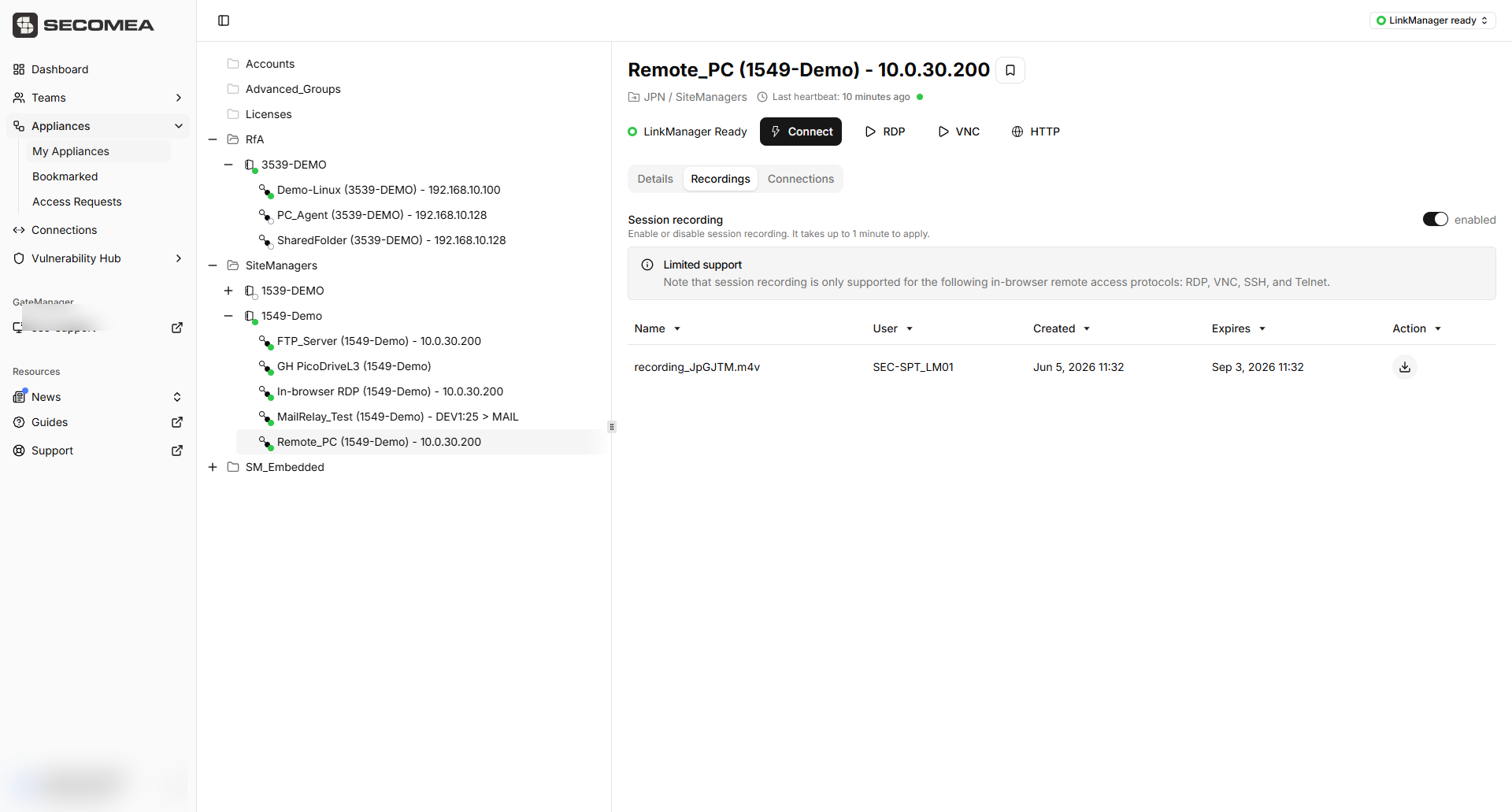Expand the SM_Embedded folder

(213, 467)
